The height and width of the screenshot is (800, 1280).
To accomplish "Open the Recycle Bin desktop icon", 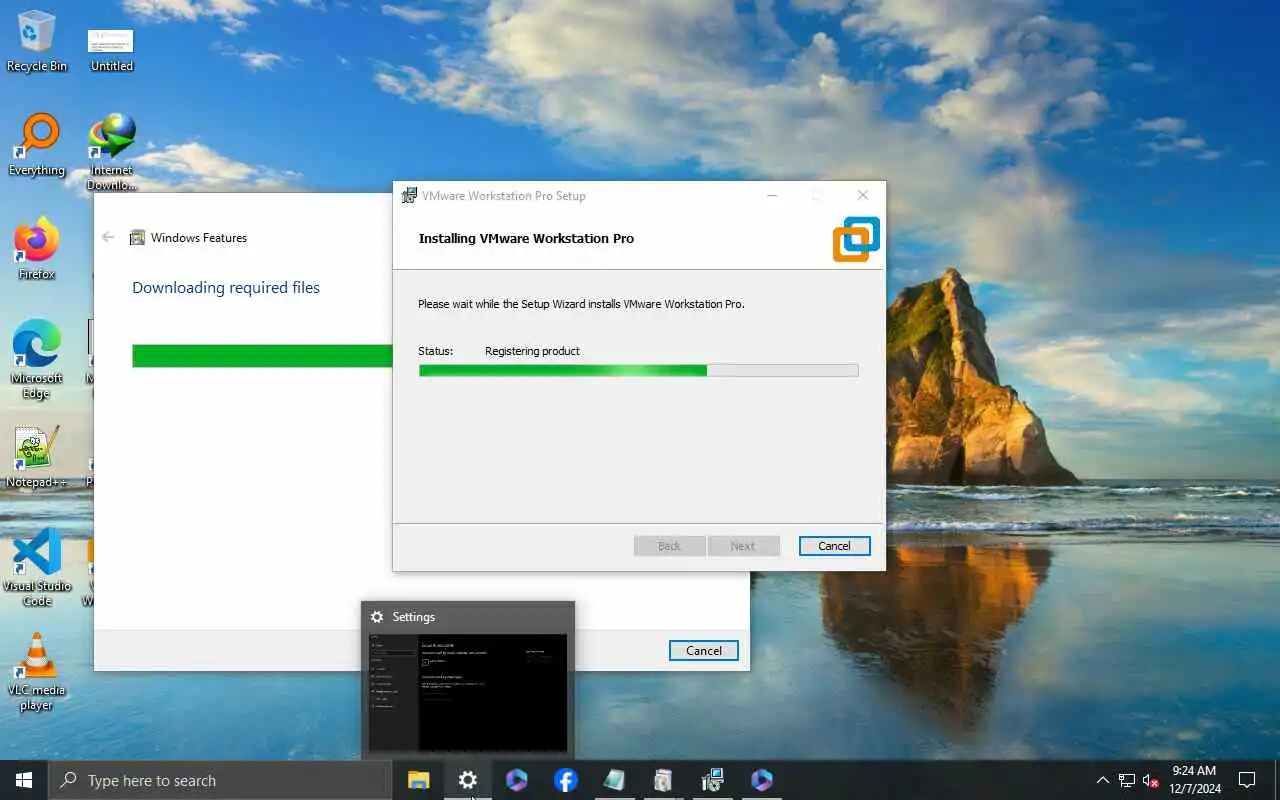I will coord(36,41).
